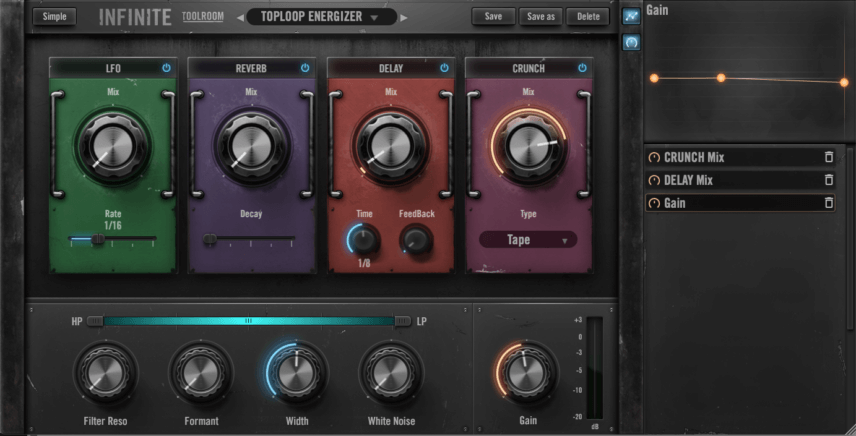This screenshot has width=856, height=436.
Task: Toggle the CRUNCH module power button
Action: click(x=582, y=68)
